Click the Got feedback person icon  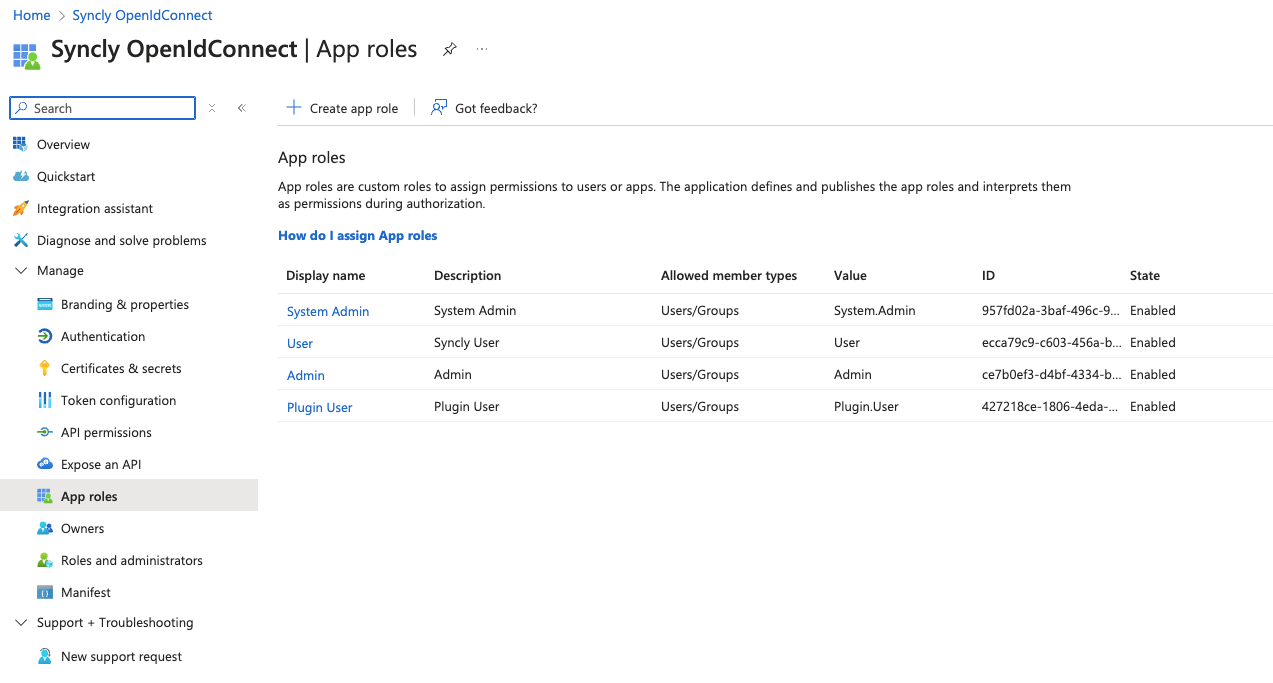(439, 107)
